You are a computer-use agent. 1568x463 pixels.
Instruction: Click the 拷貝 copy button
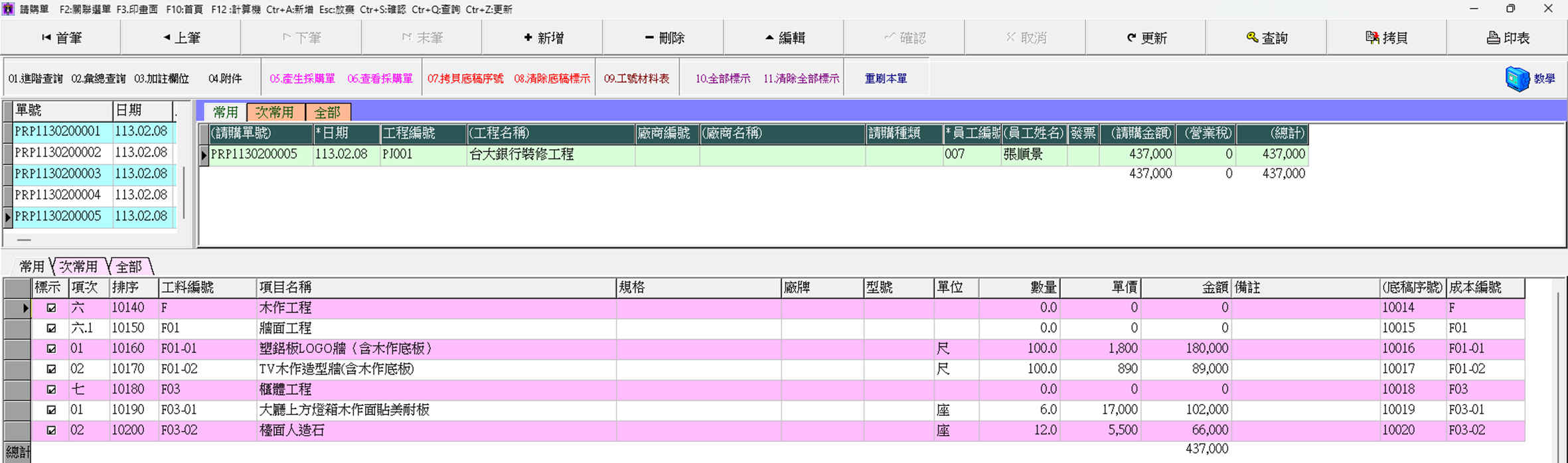coord(1386,38)
